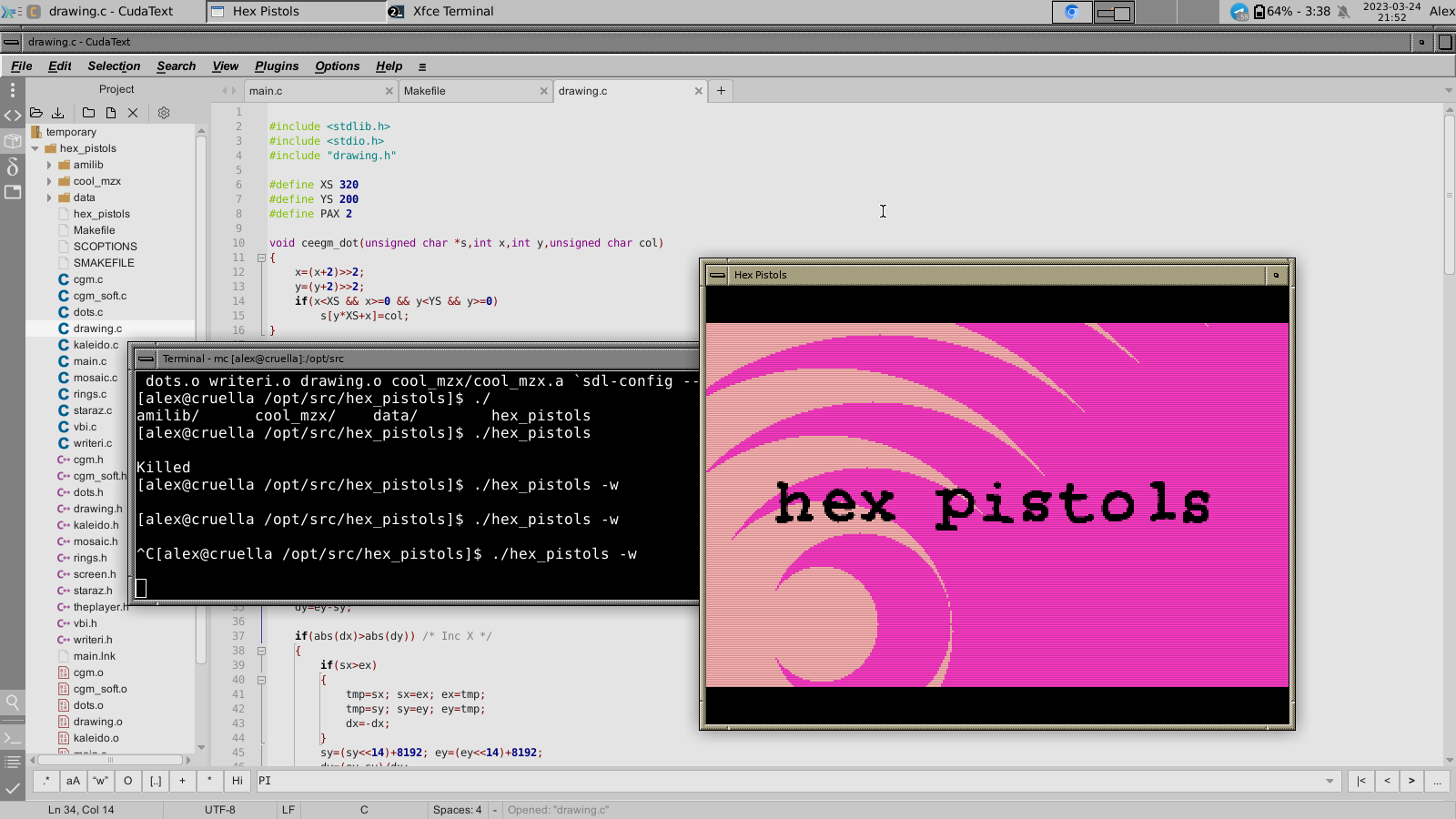1456x819 pixels.
Task: Open the Plugins menu
Action: pyautogui.click(x=277, y=66)
